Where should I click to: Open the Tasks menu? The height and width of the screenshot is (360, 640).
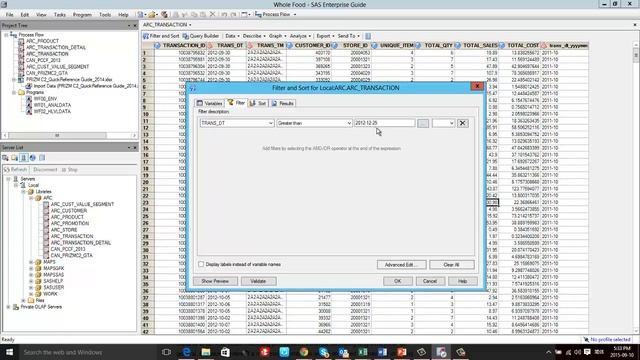(x=60, y=14)
